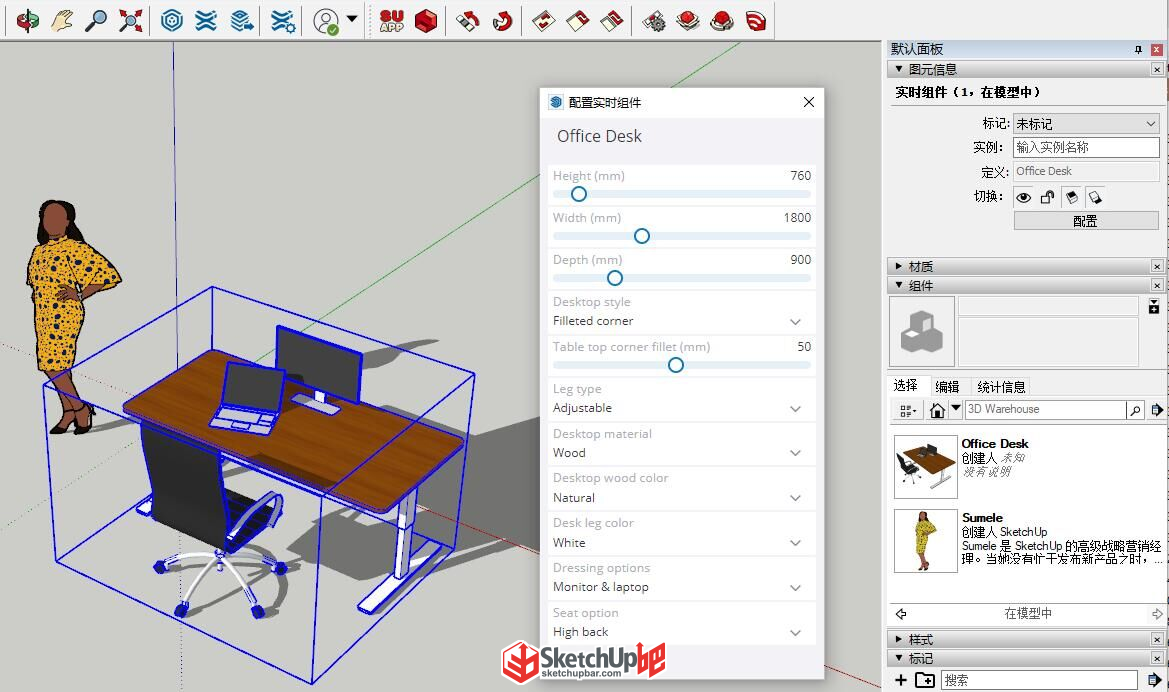
Task: Add a new tag with plus icon
Action: [901, 680]
